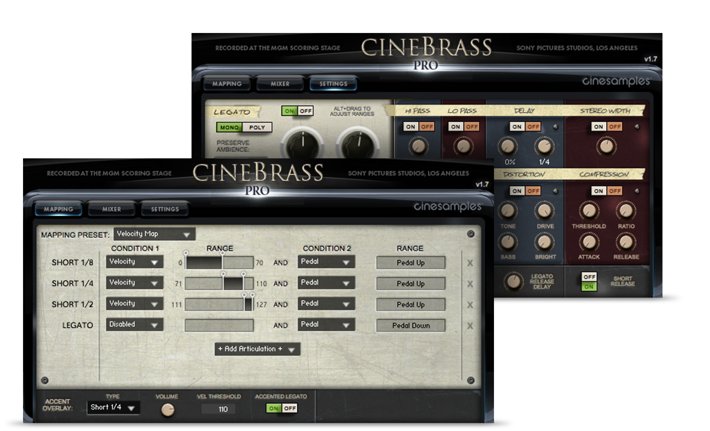
Task: Click the Distortion Bright knob
Action: pos(544,242)
